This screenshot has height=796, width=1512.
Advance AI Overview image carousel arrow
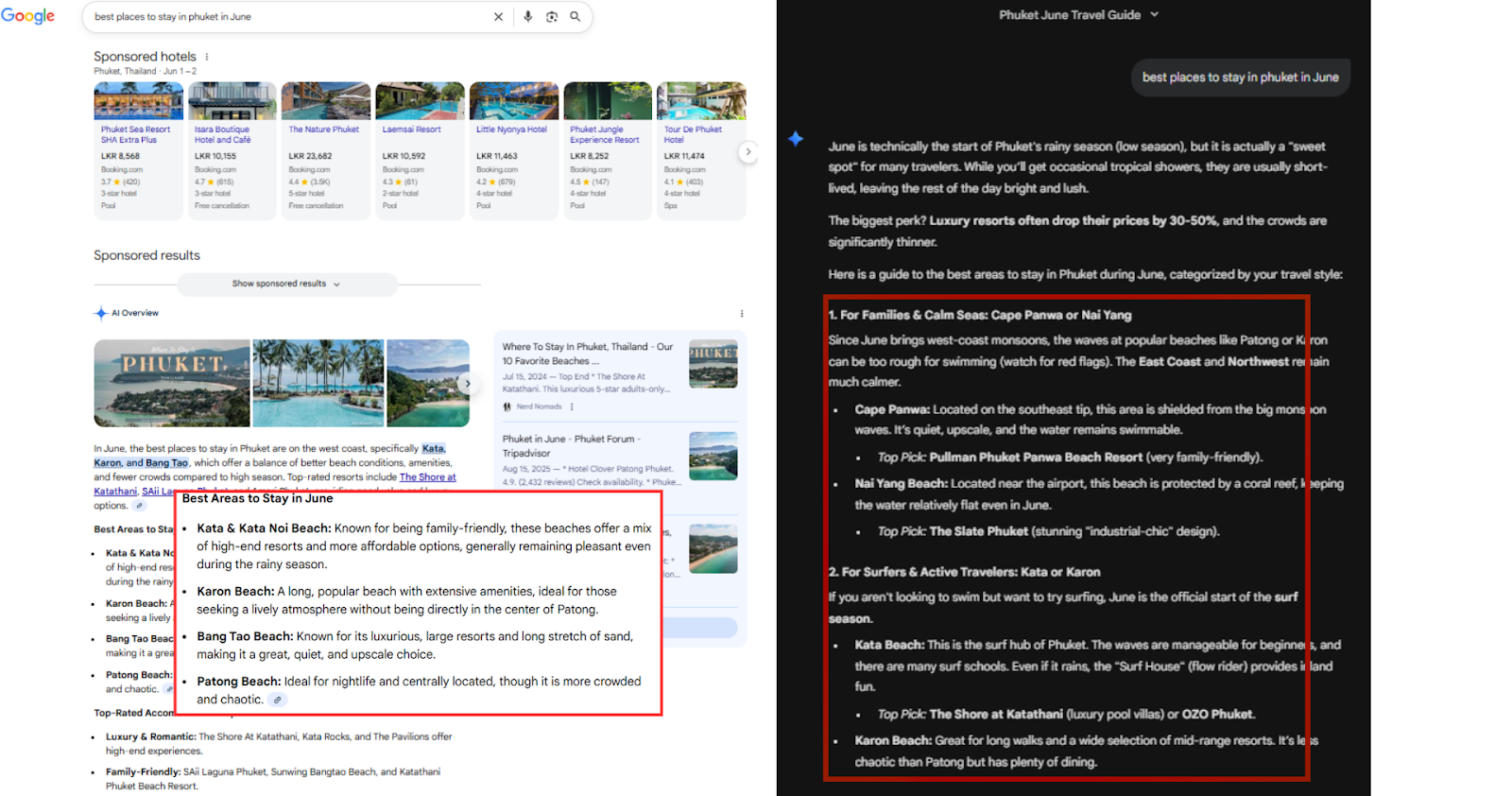468,384
